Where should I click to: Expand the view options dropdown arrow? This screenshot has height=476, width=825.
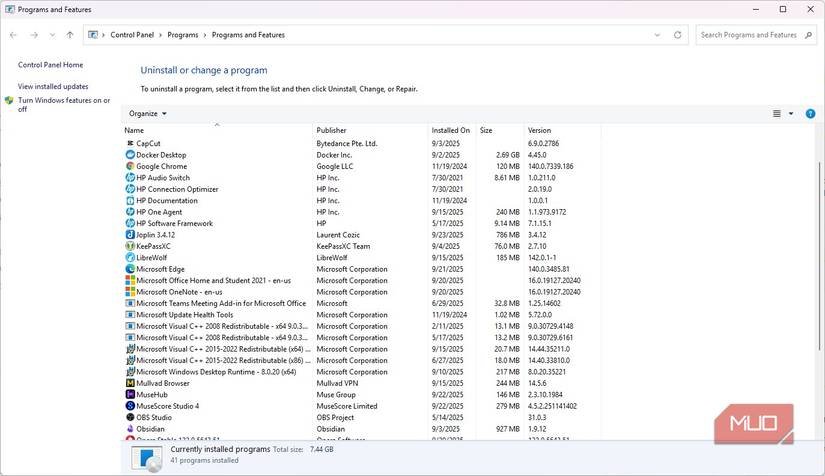point(791,114)
